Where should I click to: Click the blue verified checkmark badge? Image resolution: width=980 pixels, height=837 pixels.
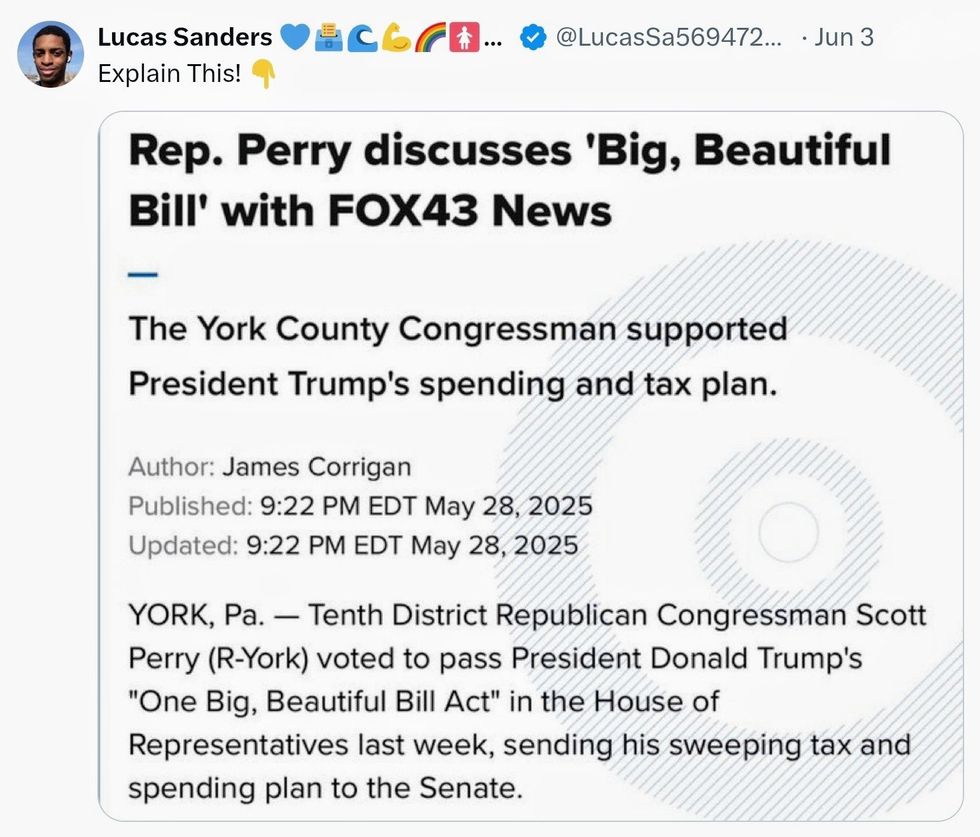coord(533,38)
